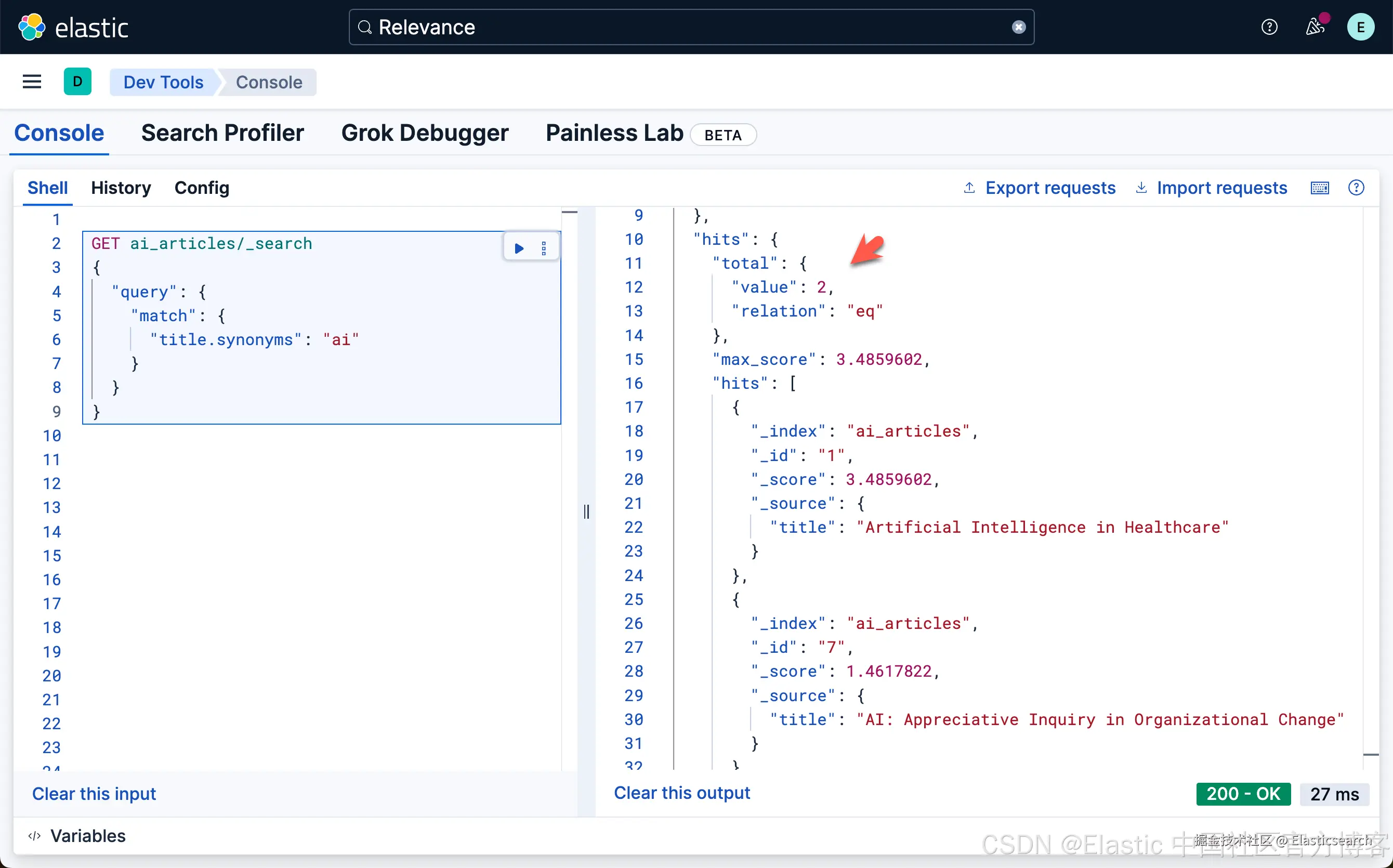Open the hamburger navigation menu
1393x868 pixels.
32,82
